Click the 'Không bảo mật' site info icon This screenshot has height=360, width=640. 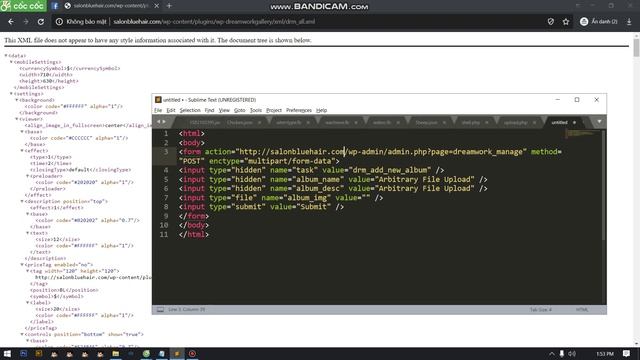tap(59, 22)
